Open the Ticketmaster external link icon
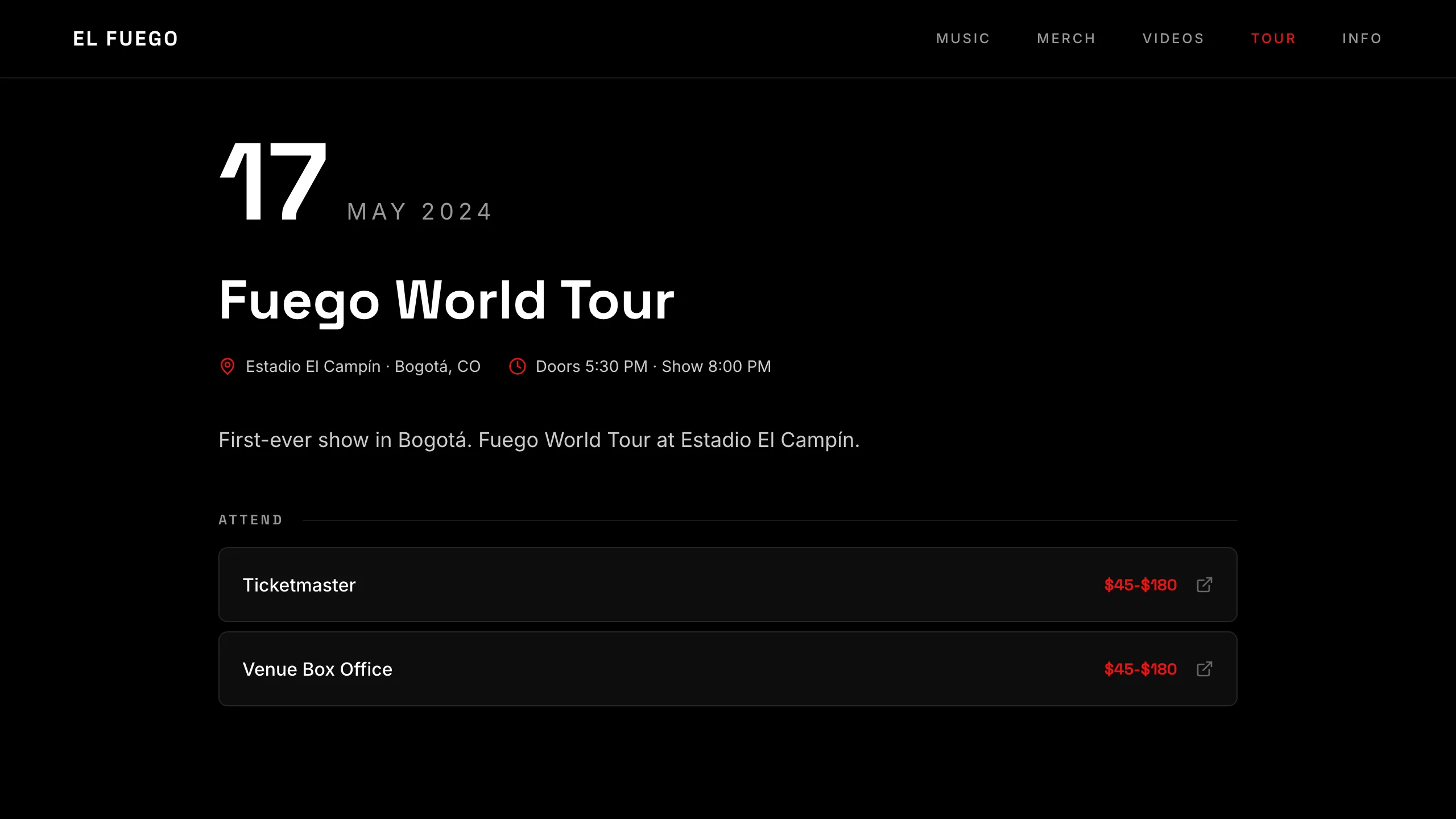1456x819 pixels. click(x=1204, y=585)
